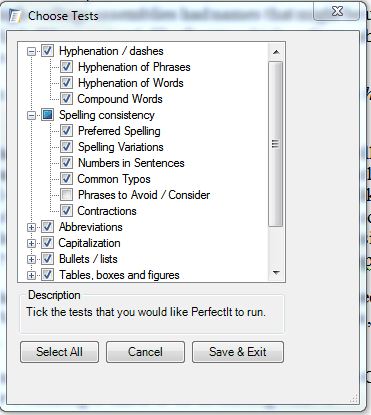The height and width of the screenshot is (415, 371).
Task: Uncheck Hyphenation of Phrases
Action: pyautogui.click(x=66, y=67)
